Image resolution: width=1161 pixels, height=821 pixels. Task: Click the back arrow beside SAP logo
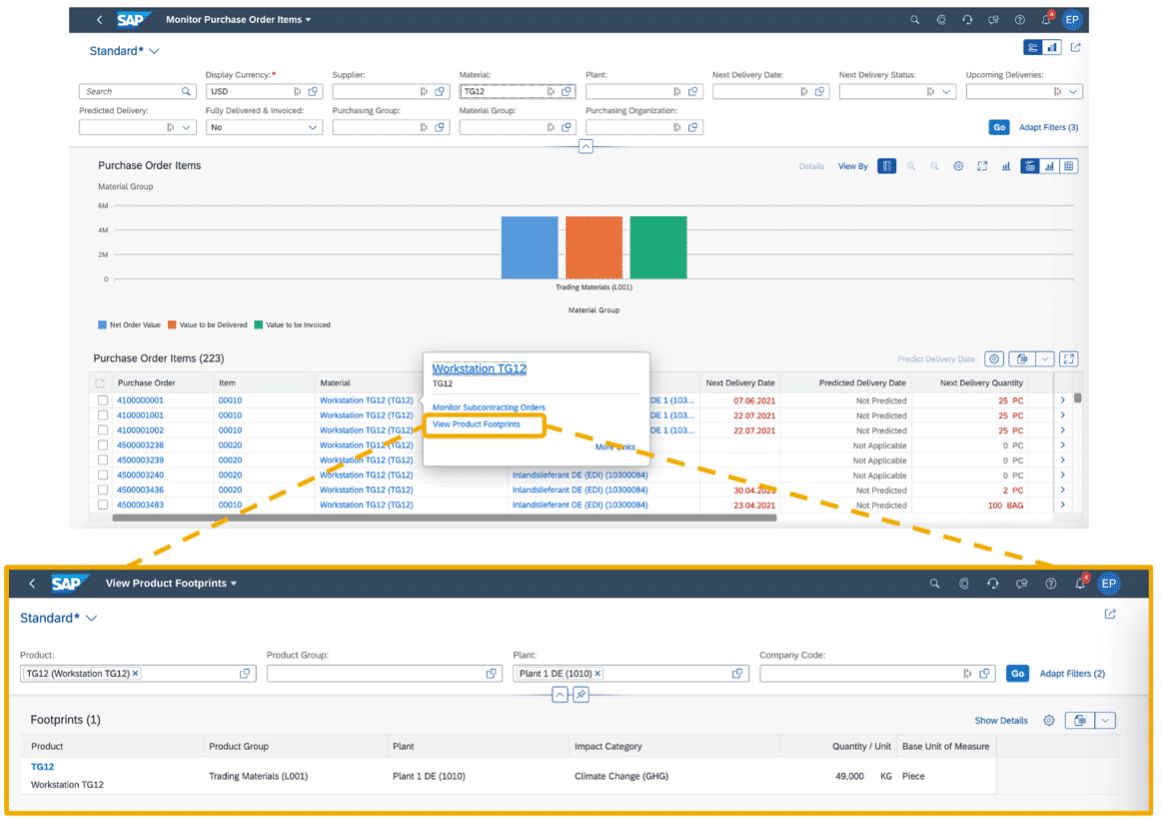[99, 20]
